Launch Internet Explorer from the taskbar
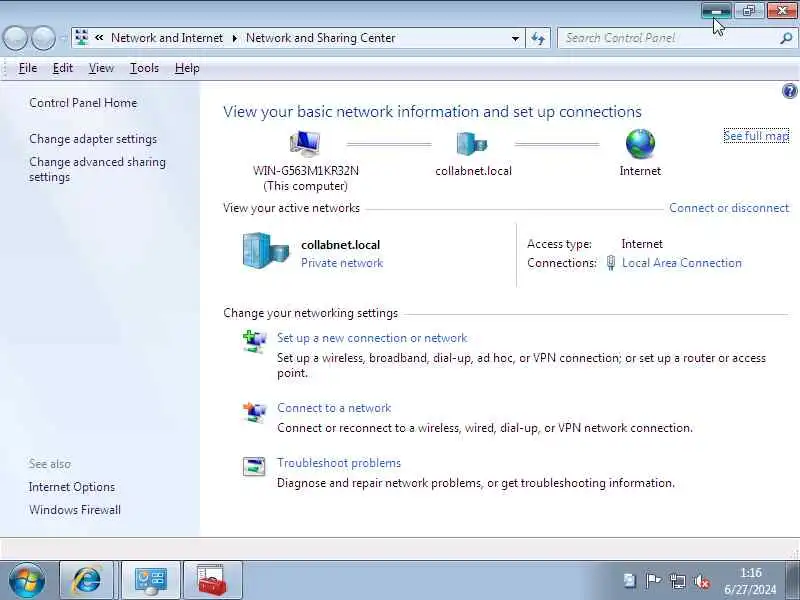The height and width of the screenshot is (600, 800). (x=86, y=581)
